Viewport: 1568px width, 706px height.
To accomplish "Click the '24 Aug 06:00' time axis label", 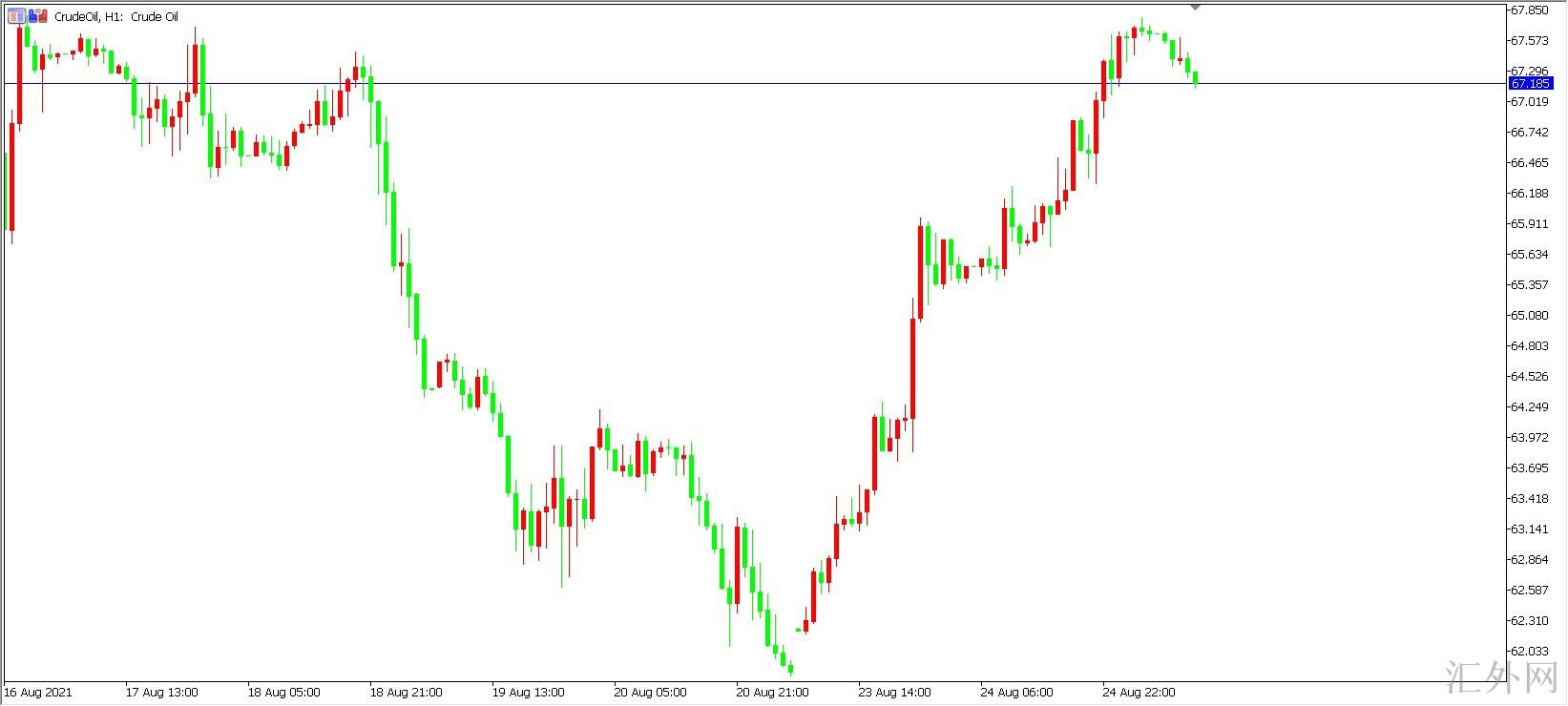I will click(x=1017, y=692).
